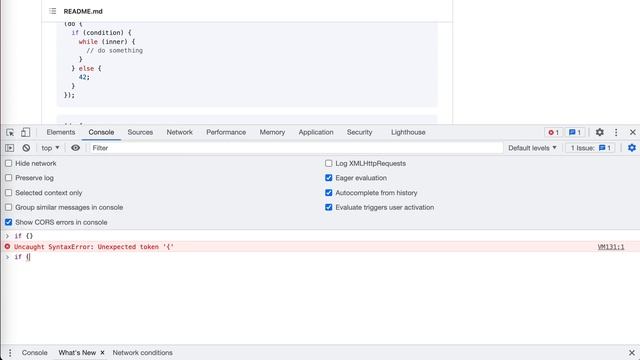Show the console sidebar icon

tap(10, 148)
